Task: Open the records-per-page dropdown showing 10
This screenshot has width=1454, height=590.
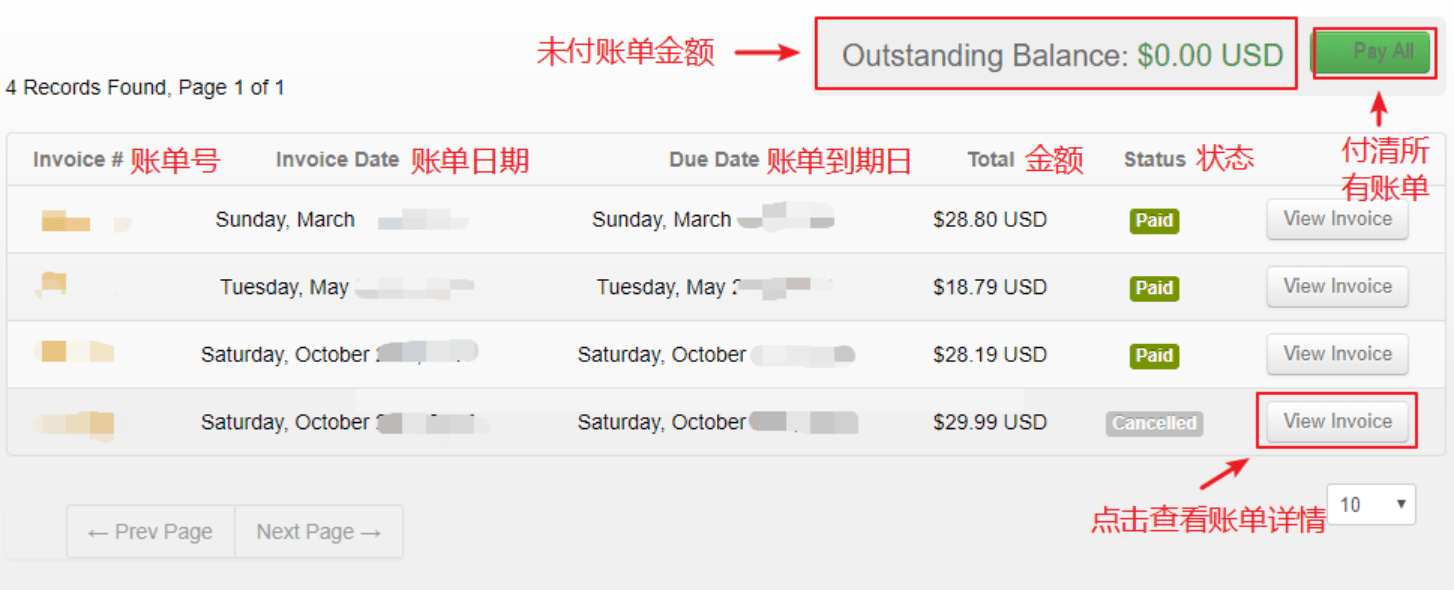Action: pos(1371,505)
